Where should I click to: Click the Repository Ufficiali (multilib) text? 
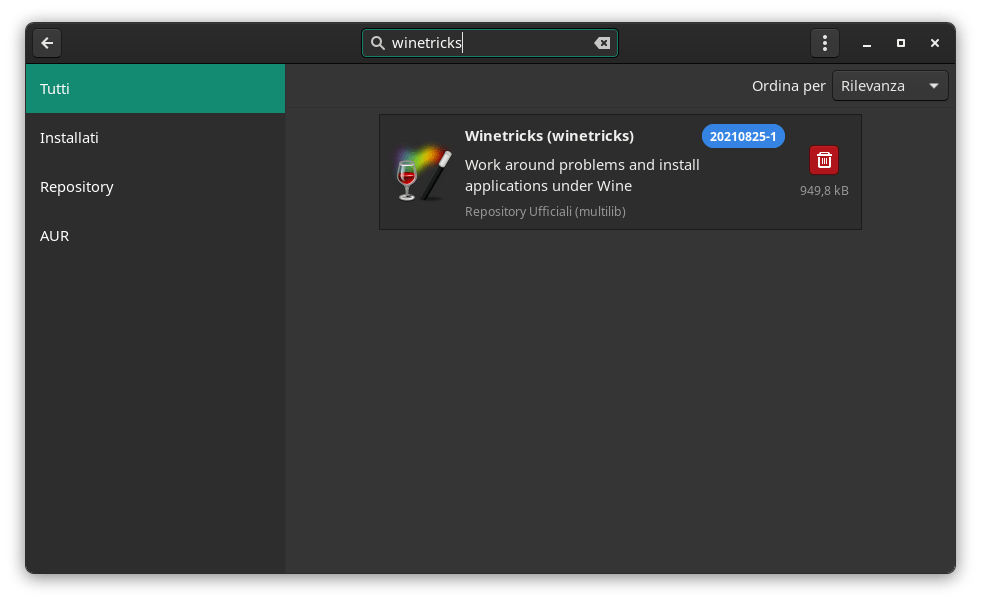tap(545, 212)
